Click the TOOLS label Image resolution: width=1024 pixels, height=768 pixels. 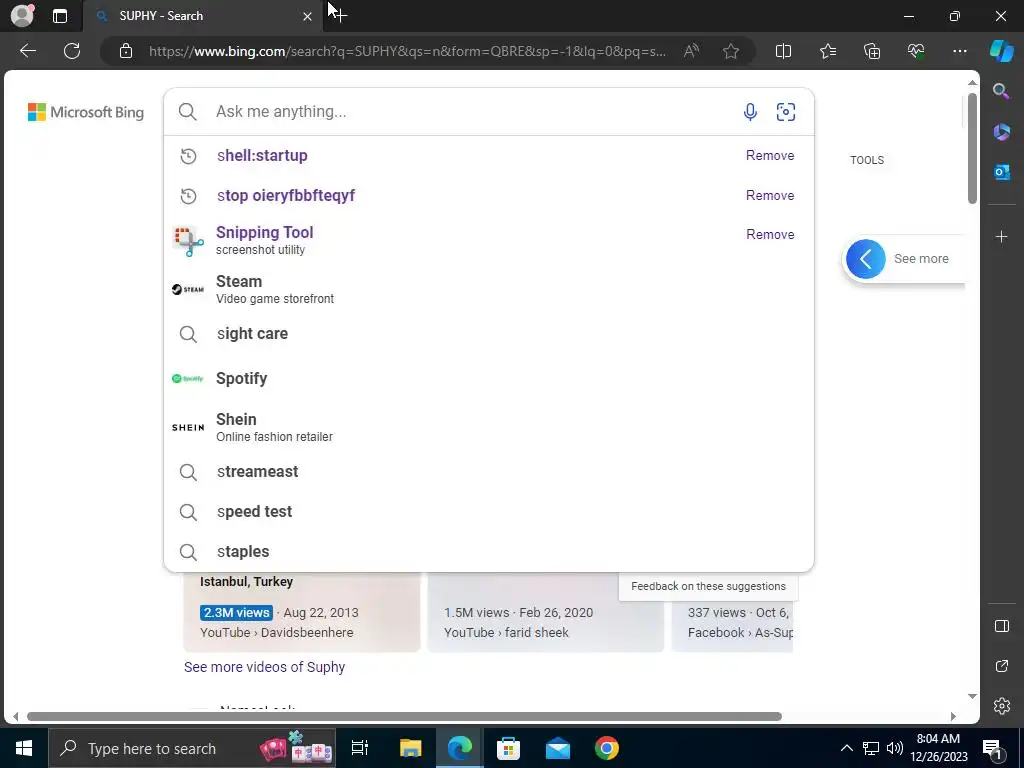[x=867, y=160]
